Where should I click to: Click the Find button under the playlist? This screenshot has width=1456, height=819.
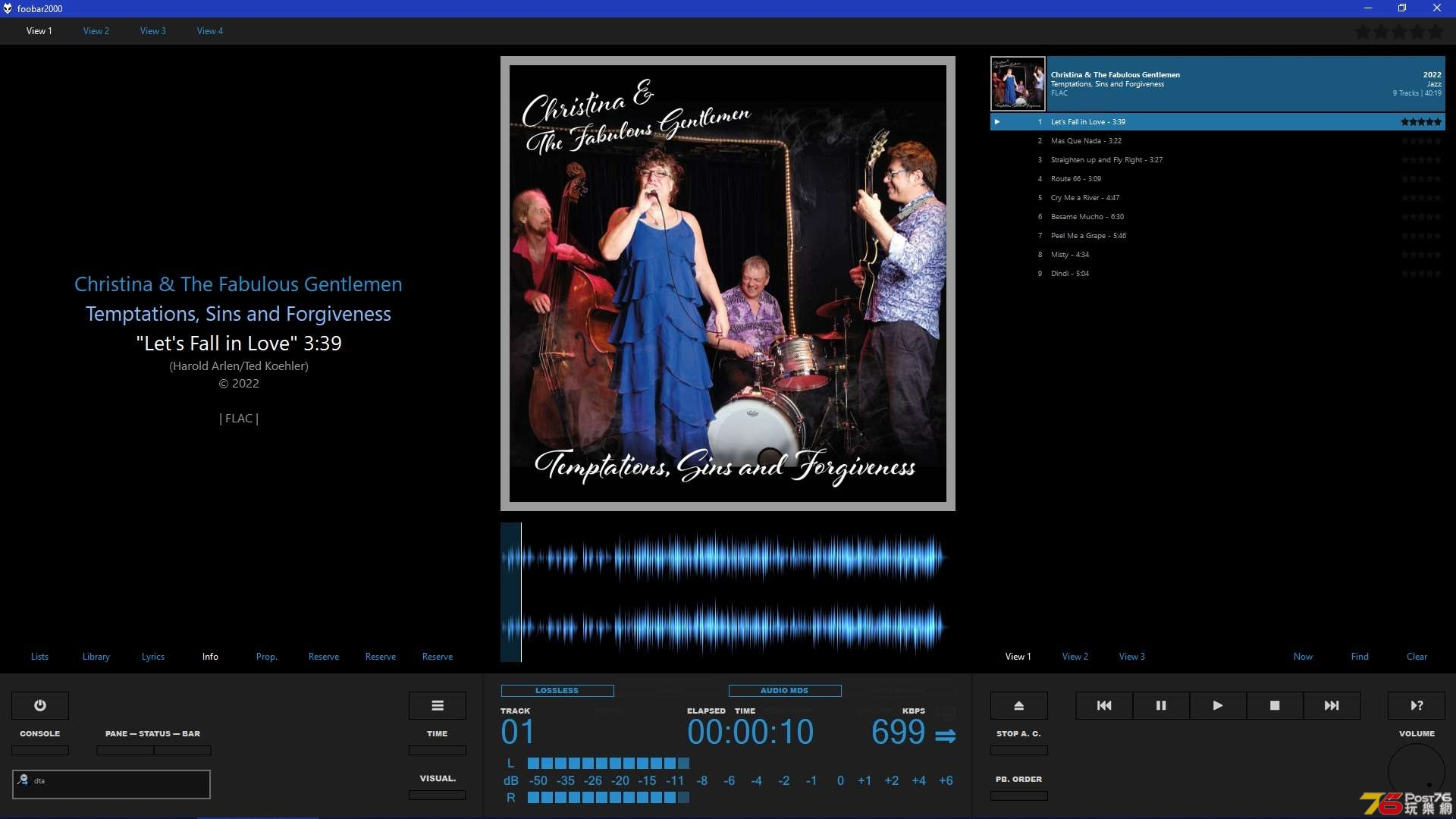(1360, 657)
